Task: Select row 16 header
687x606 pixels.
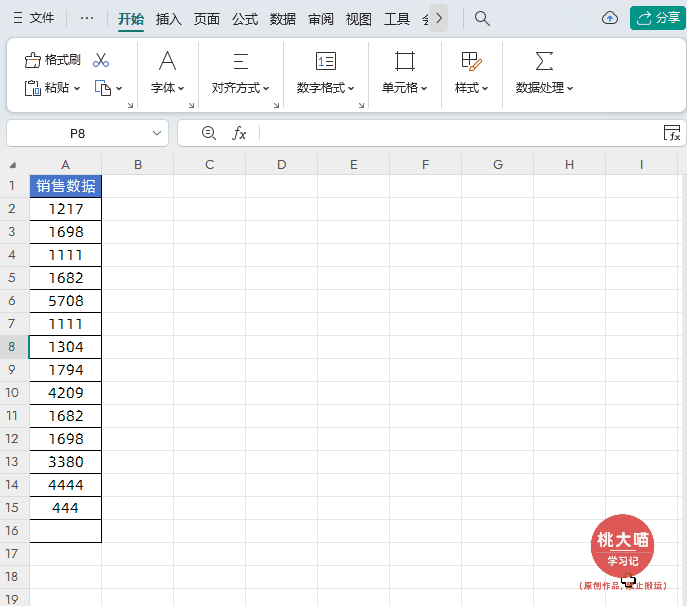Action: [x=14, y=531]
